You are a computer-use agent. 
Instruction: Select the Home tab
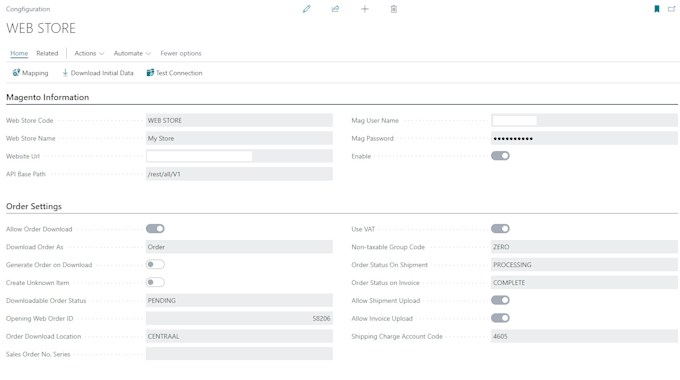coord(19,53)
